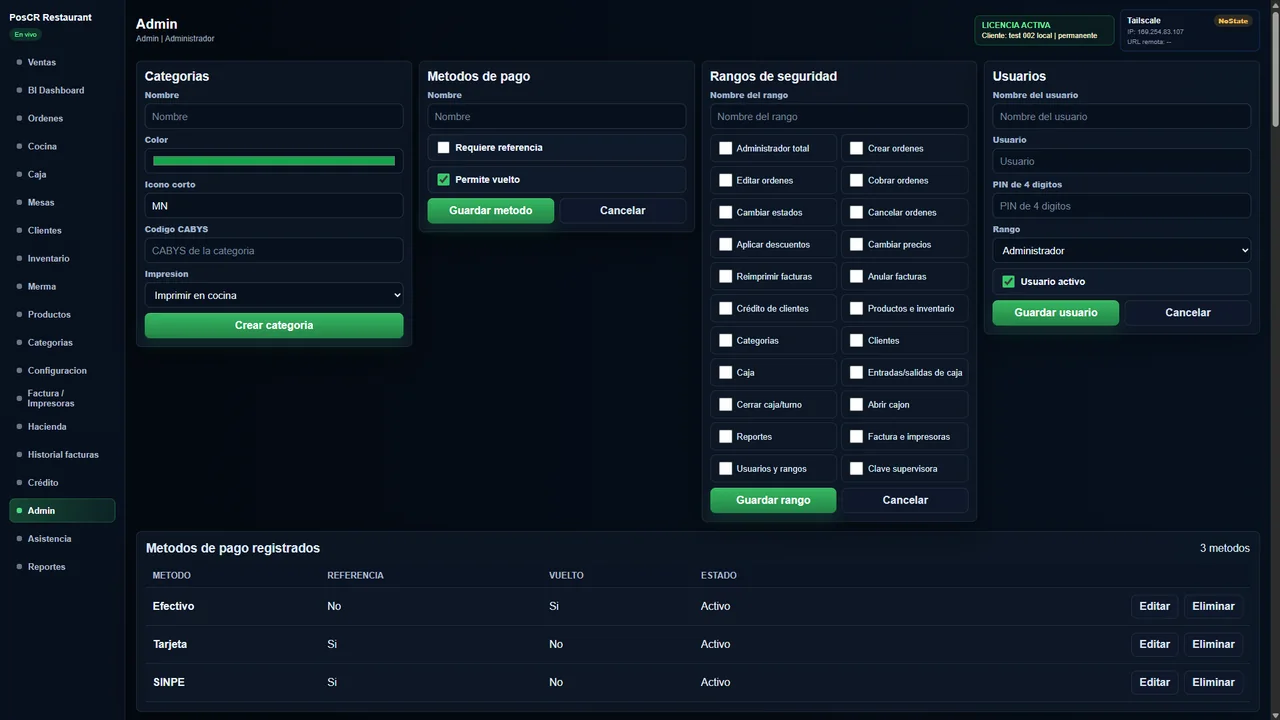The width and height of the screenshot is (1280, 720).
Task: Cancel the Usuarios form
Action: pyautogui.click(x=1188, y=312)
